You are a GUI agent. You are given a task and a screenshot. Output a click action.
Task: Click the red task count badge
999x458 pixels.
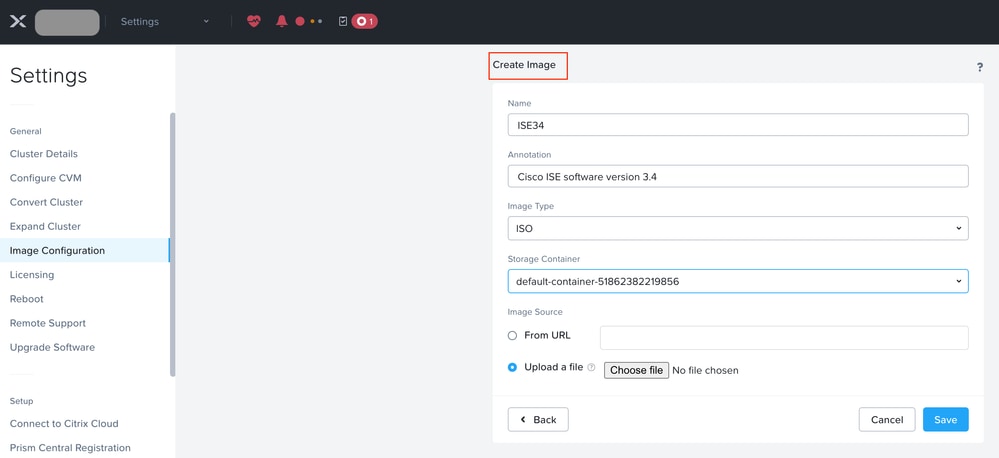click(x=364, y=22)
